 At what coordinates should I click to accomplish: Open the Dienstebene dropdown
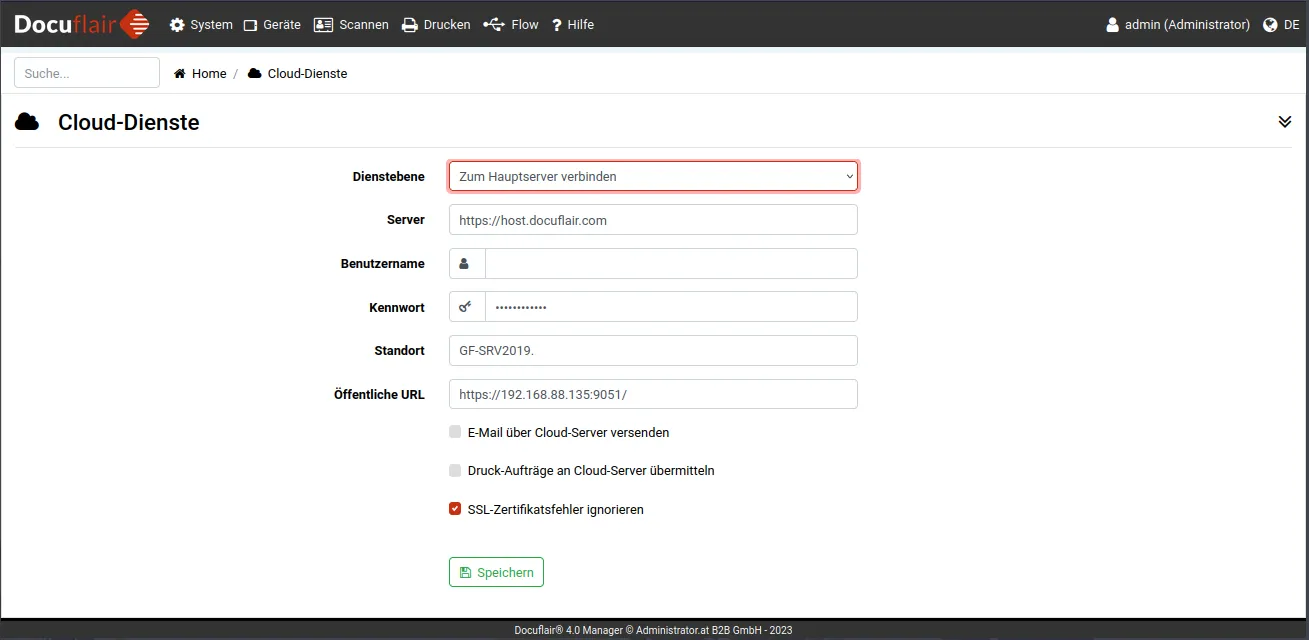click(653, 176)
